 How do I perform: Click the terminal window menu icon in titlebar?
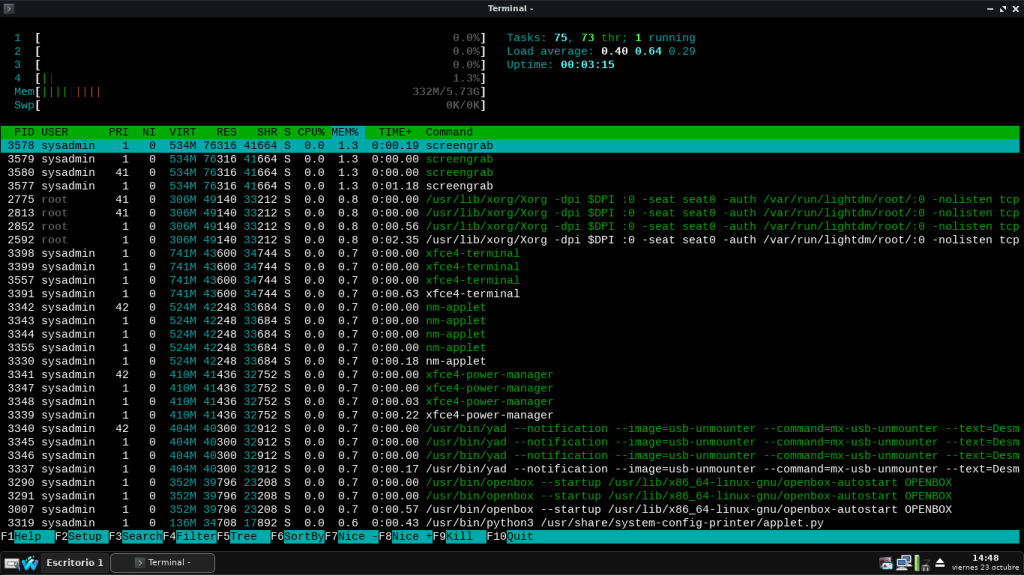pos(9,8)
